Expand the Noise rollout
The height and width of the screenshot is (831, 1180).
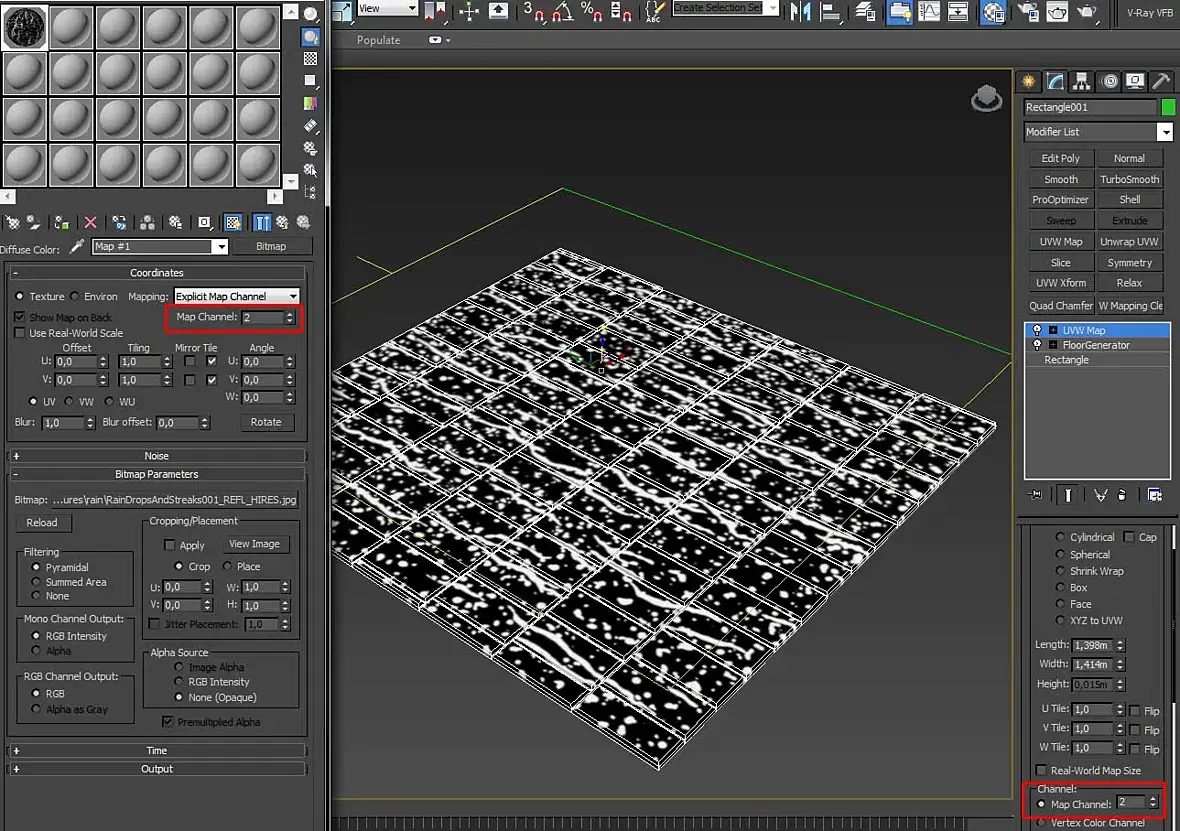click(156, 456)
